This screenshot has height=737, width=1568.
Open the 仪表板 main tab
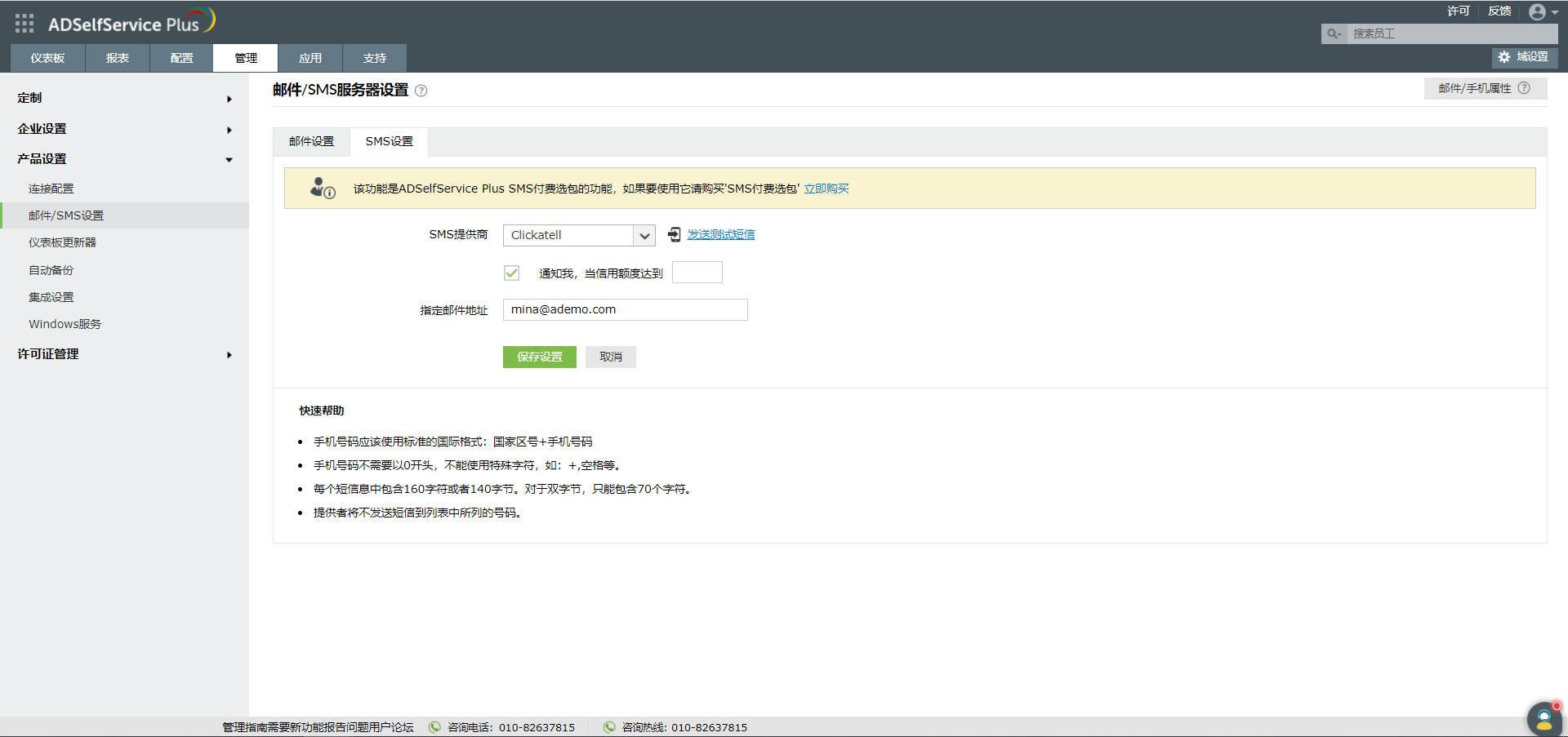pyautogui.click(x=47, y=58)
